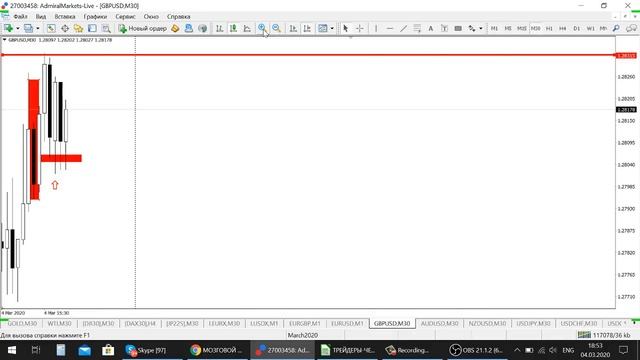Select the equidistant channel tool icon

417,28
